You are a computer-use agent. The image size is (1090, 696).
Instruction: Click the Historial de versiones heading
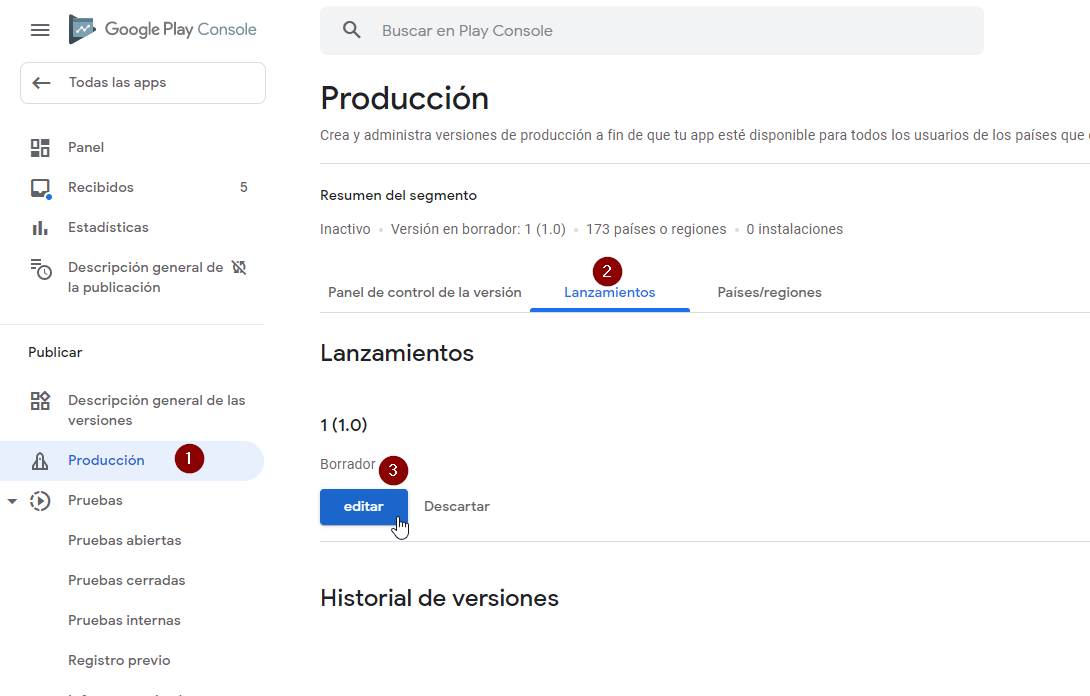coord(439,598)
